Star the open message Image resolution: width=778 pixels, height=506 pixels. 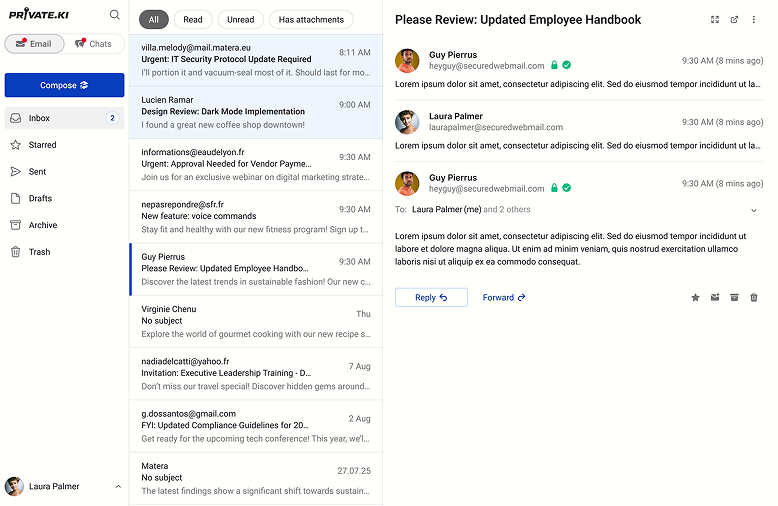(696, 298)
